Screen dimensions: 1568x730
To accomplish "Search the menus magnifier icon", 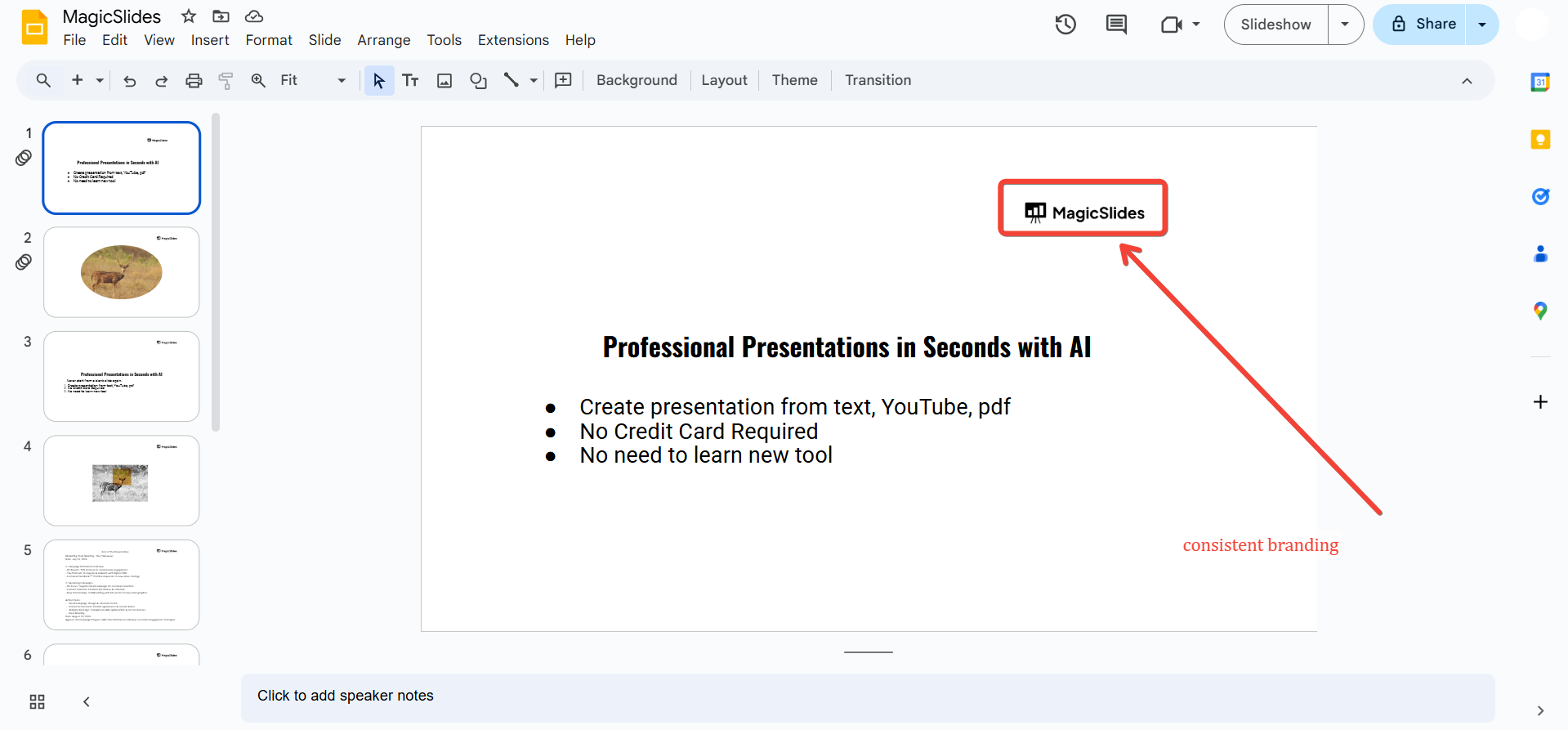I will [43, 80].
